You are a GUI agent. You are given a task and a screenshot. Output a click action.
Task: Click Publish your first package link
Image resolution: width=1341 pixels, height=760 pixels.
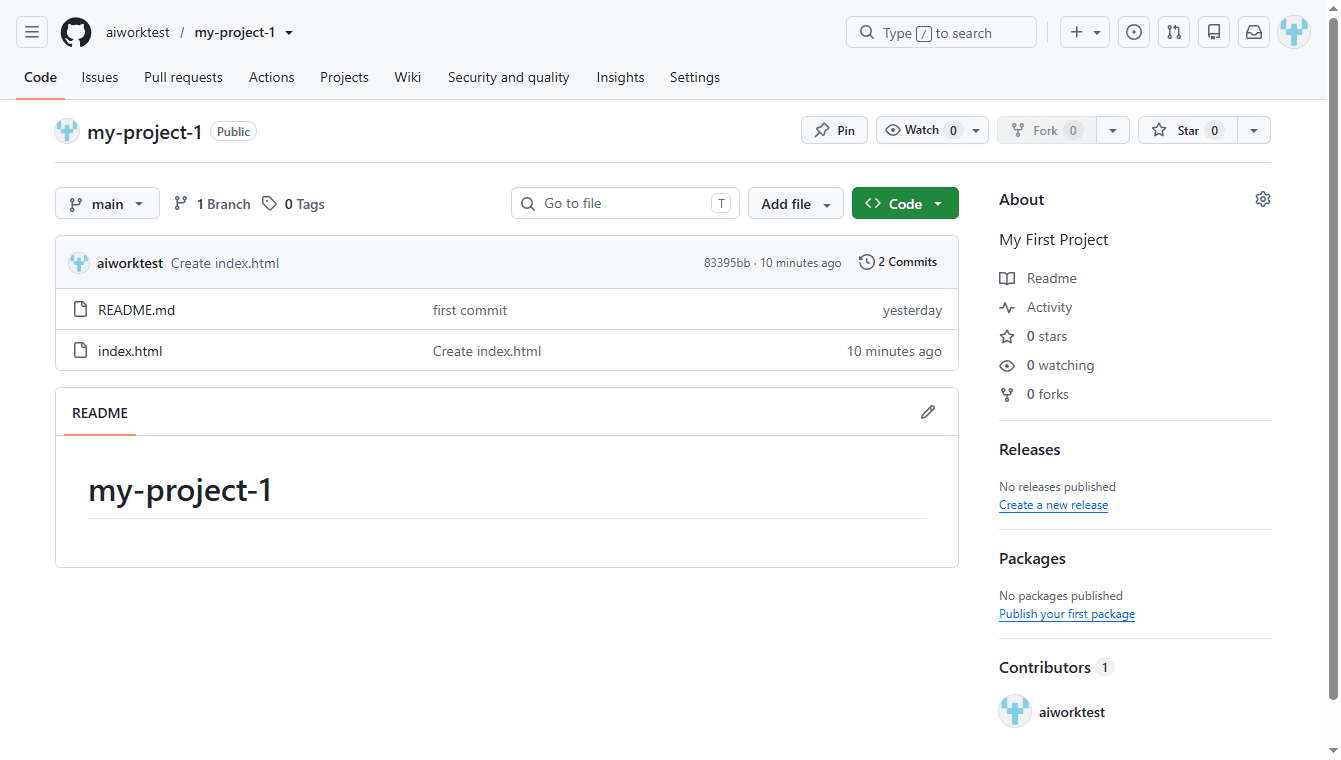(x=1067, y=614)
